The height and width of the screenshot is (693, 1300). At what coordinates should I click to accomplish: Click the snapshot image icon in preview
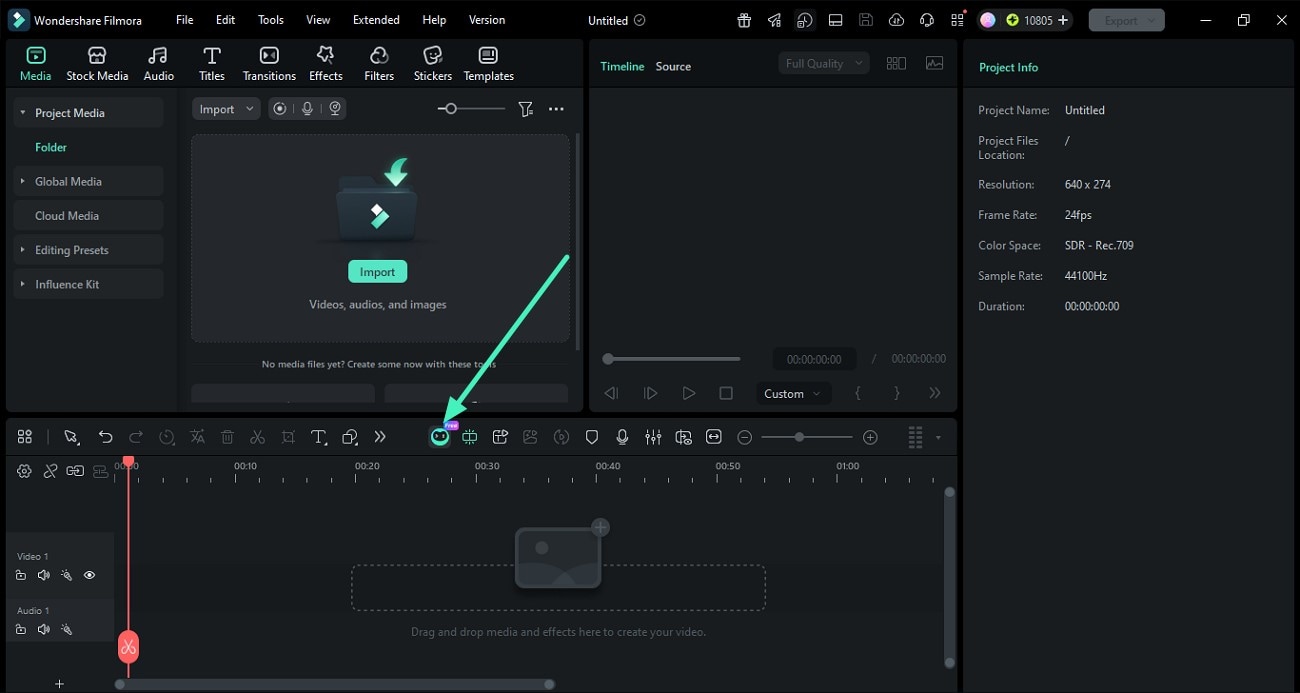935,63
